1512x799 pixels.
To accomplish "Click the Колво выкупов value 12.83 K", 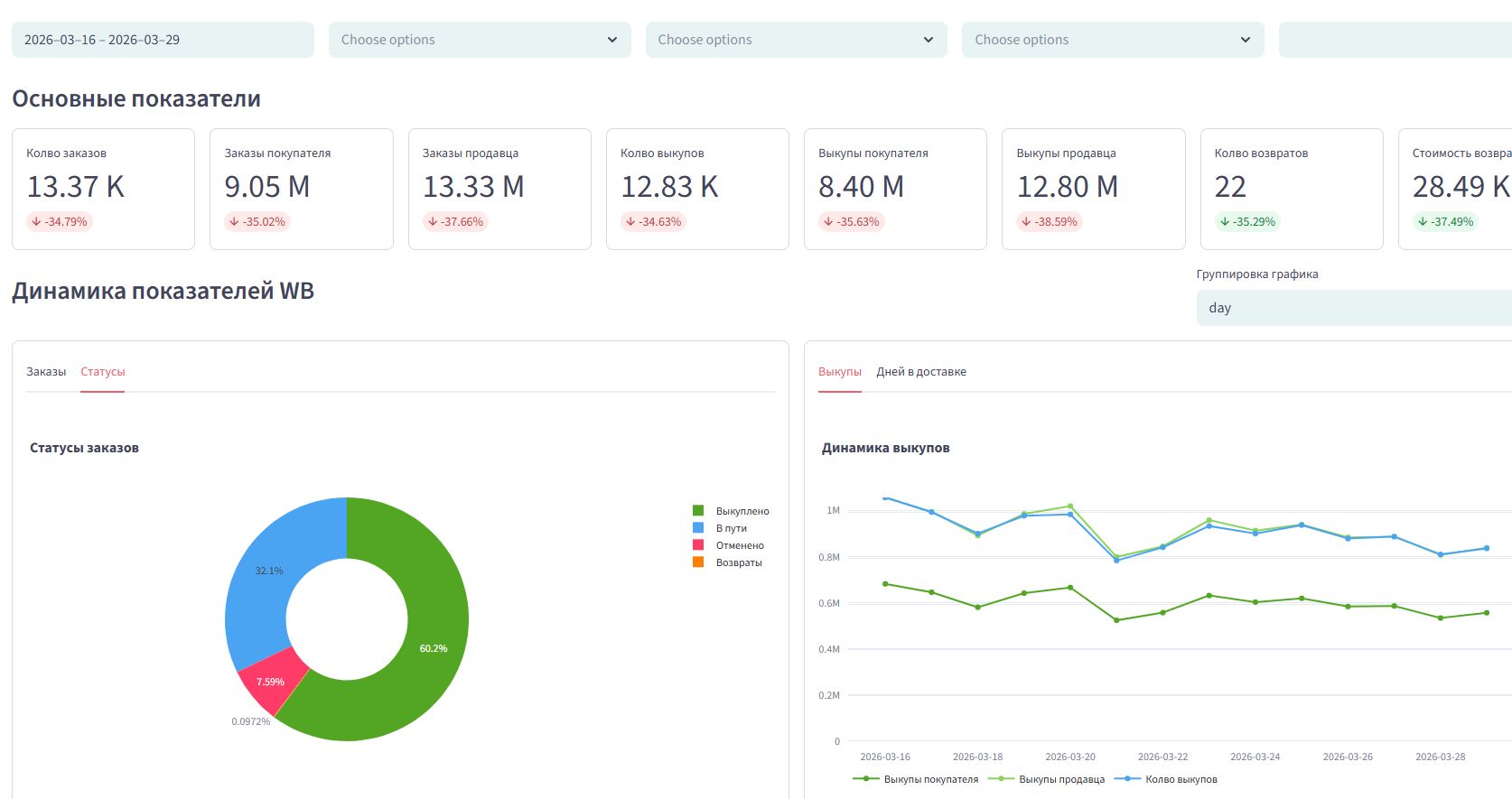I will 669,187.
